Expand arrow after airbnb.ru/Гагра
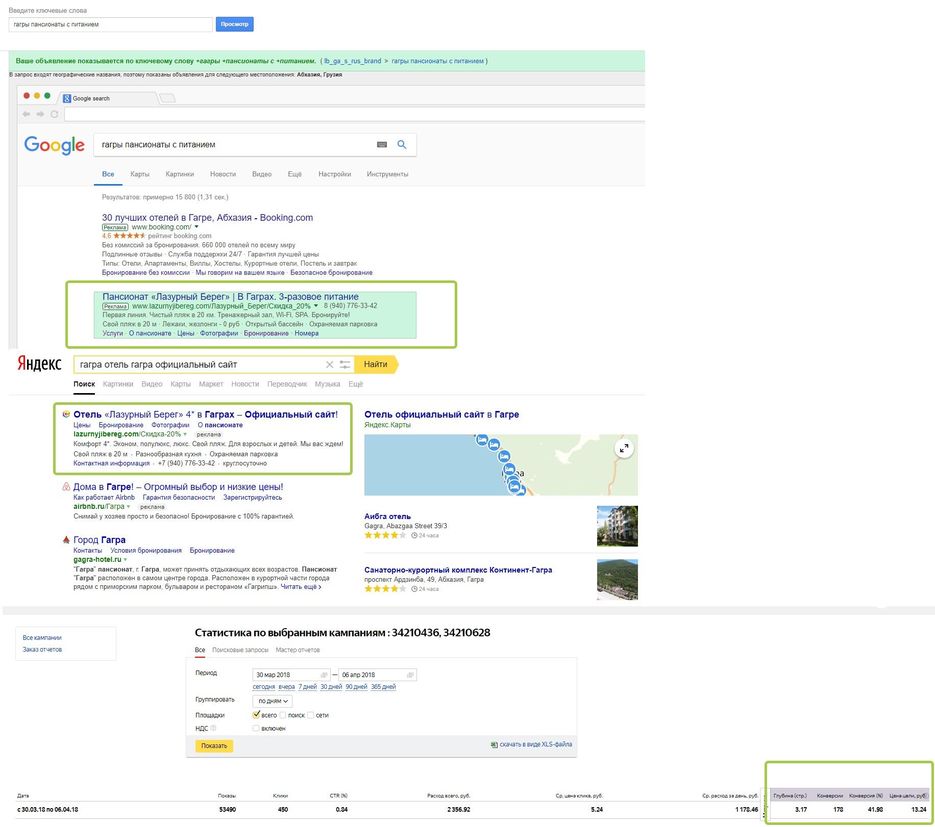 (x=128, y=506)
